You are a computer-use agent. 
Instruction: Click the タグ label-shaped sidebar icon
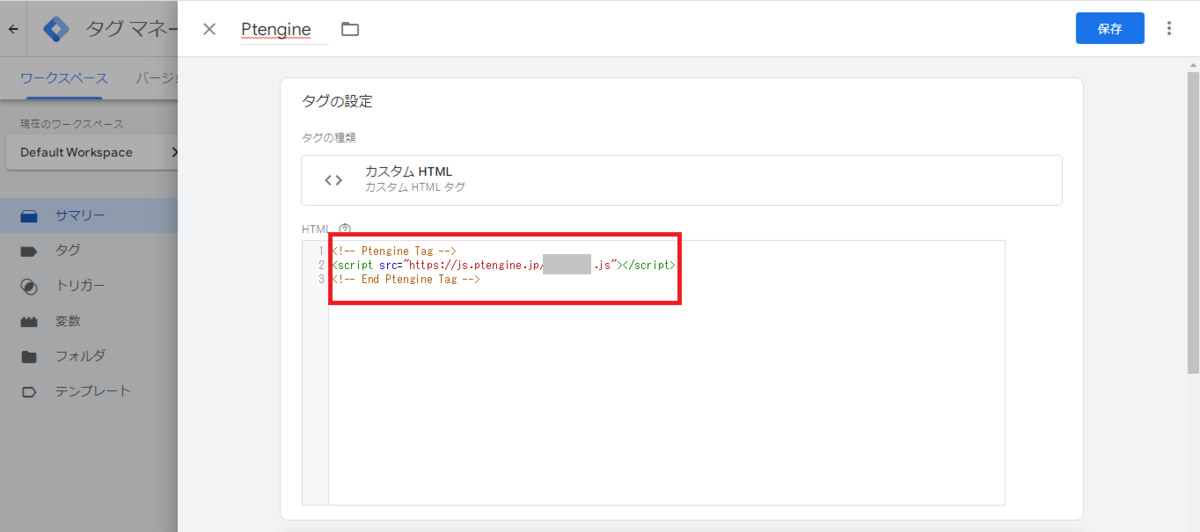click(29, 251)
